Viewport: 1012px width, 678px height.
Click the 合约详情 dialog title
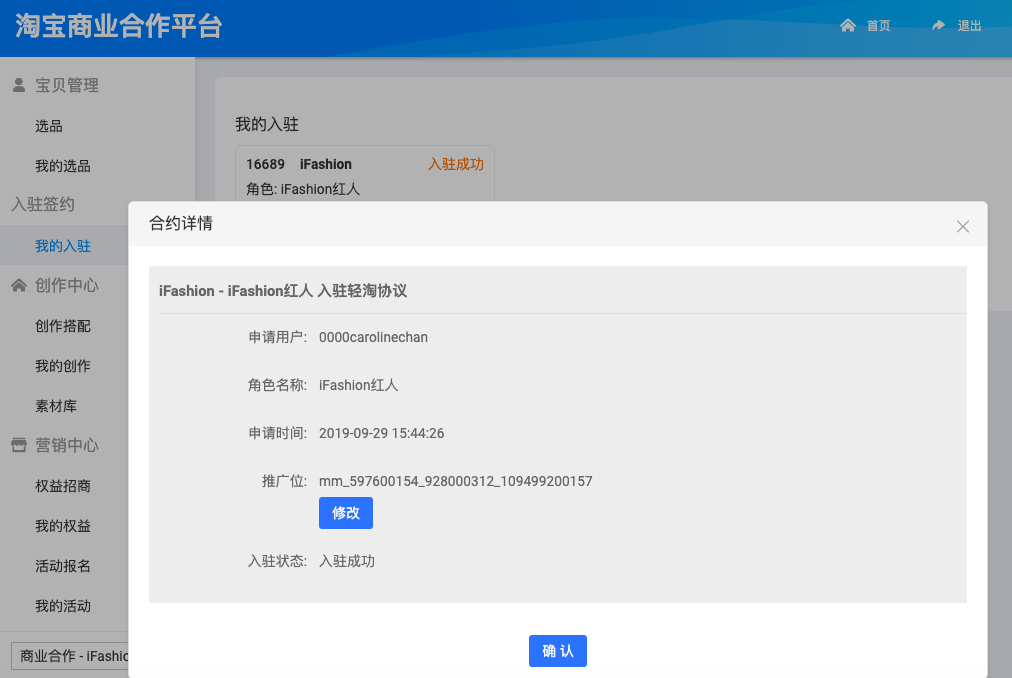pyautogui.click(x=181, y=223)
